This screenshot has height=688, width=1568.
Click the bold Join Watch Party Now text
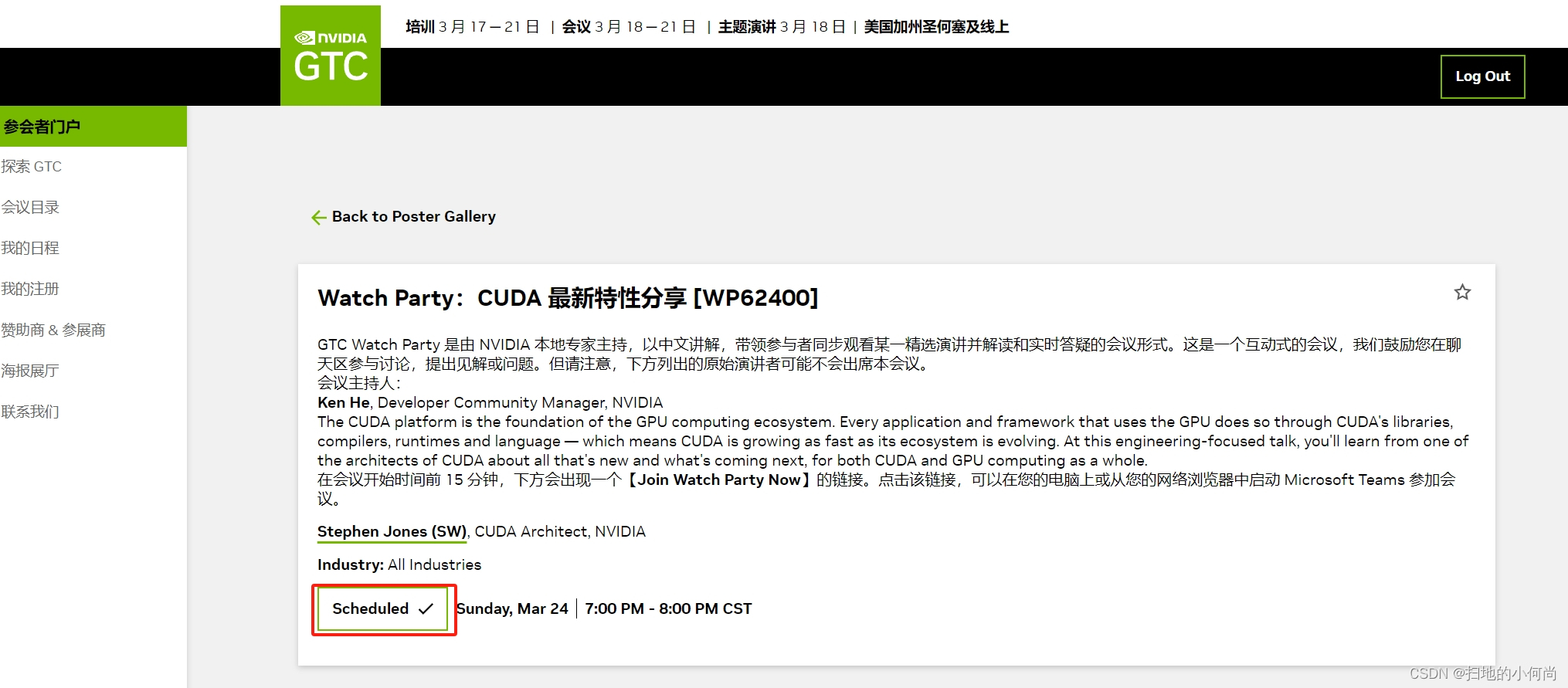click(x=719, y=480)
